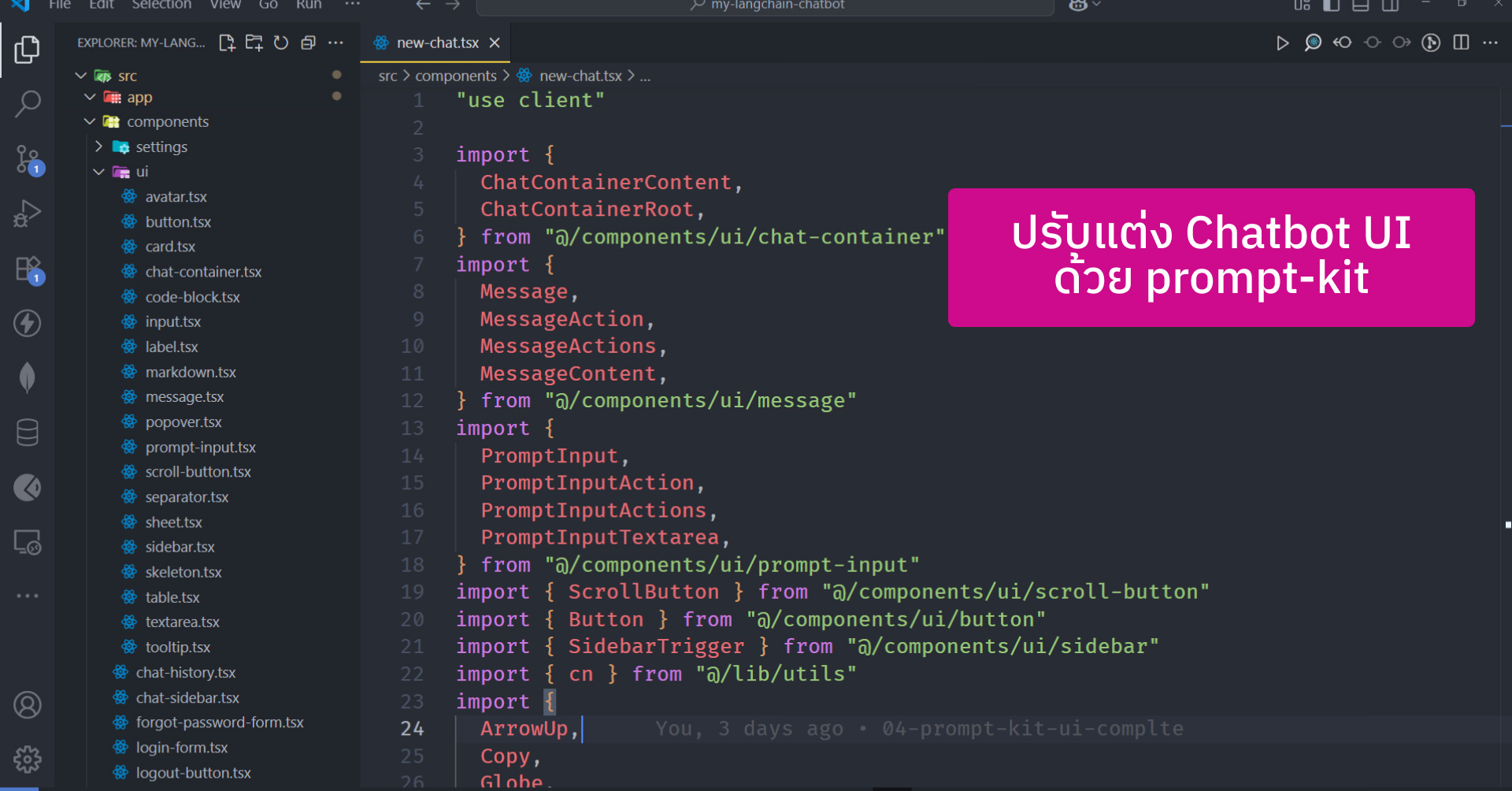Open the Explorer view in activity bar
This screenshot has width=1512, height=791.
(x=28, y=50)
